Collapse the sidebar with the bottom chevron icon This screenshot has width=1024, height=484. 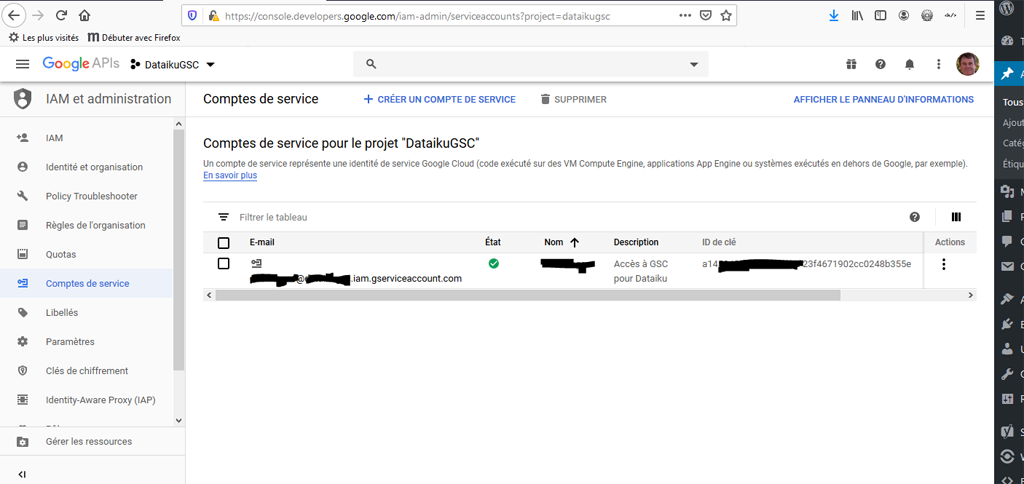pyautogui.click(x=22, y=474)
